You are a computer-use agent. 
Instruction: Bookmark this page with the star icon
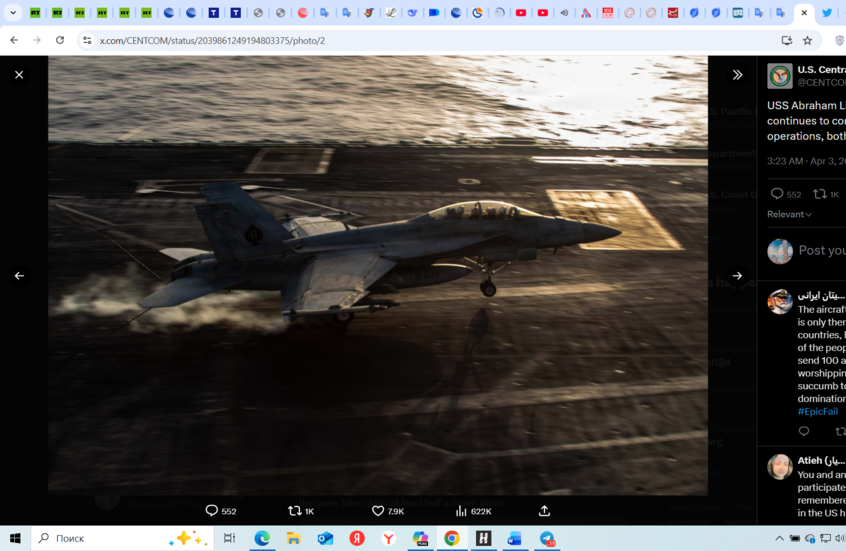click(x=808, y=40)
